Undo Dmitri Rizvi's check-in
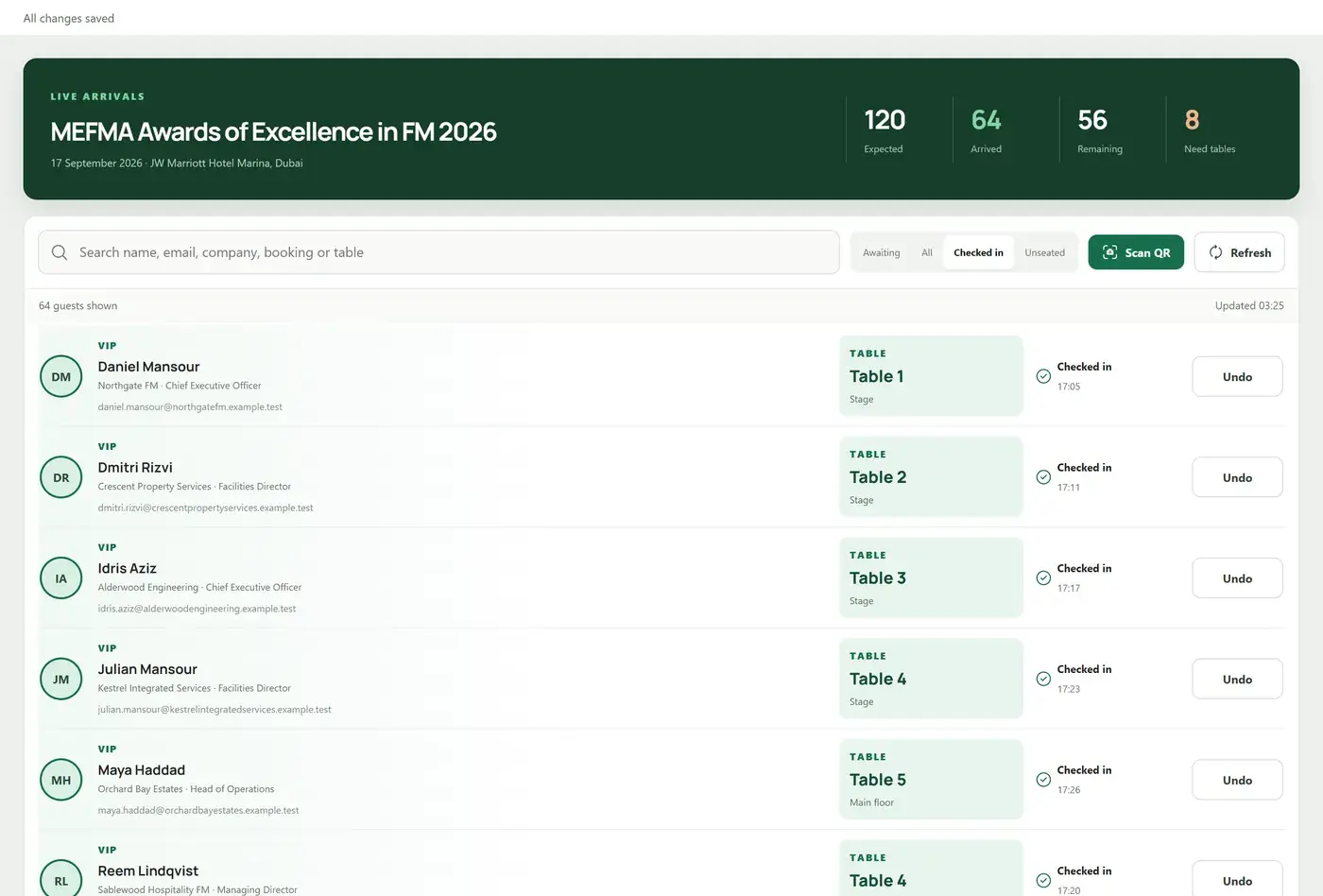 click(x=1237, y=477)
